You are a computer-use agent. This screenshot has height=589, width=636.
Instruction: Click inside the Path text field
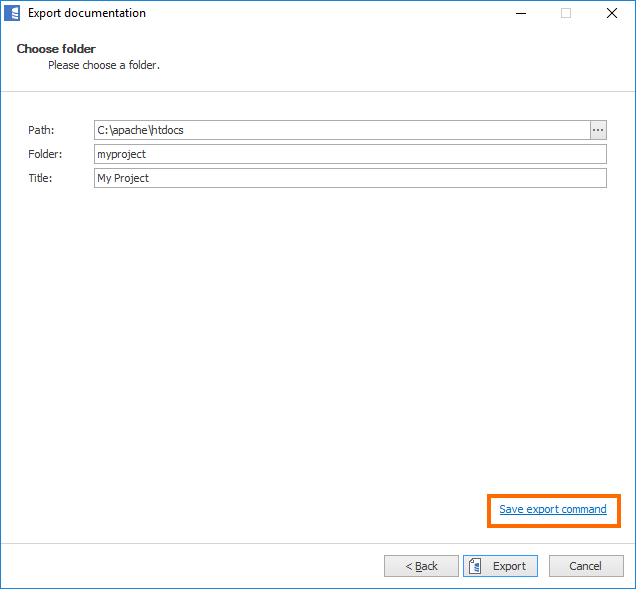(340, 130)
